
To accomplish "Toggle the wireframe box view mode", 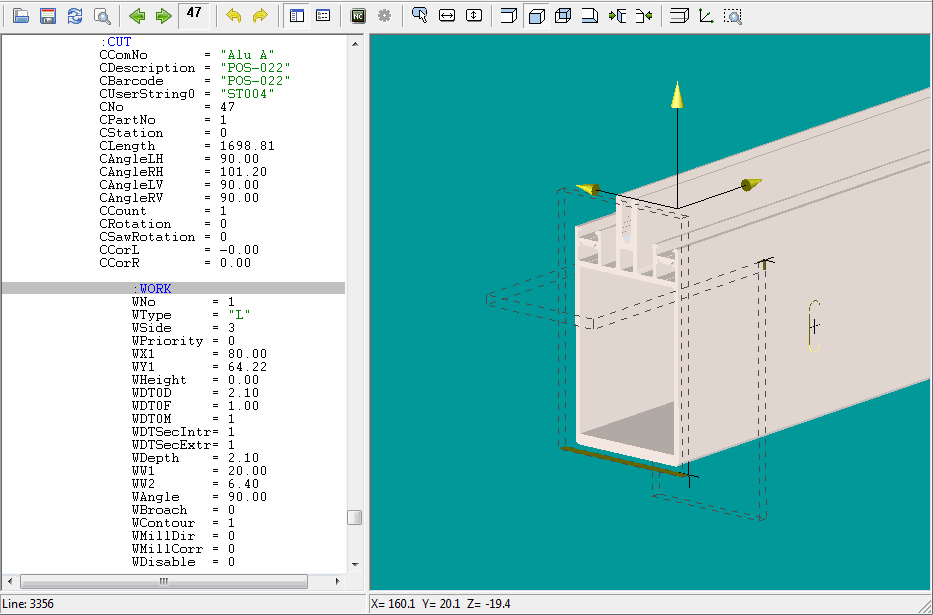I will pyautogui.click(x=563, y=16).
